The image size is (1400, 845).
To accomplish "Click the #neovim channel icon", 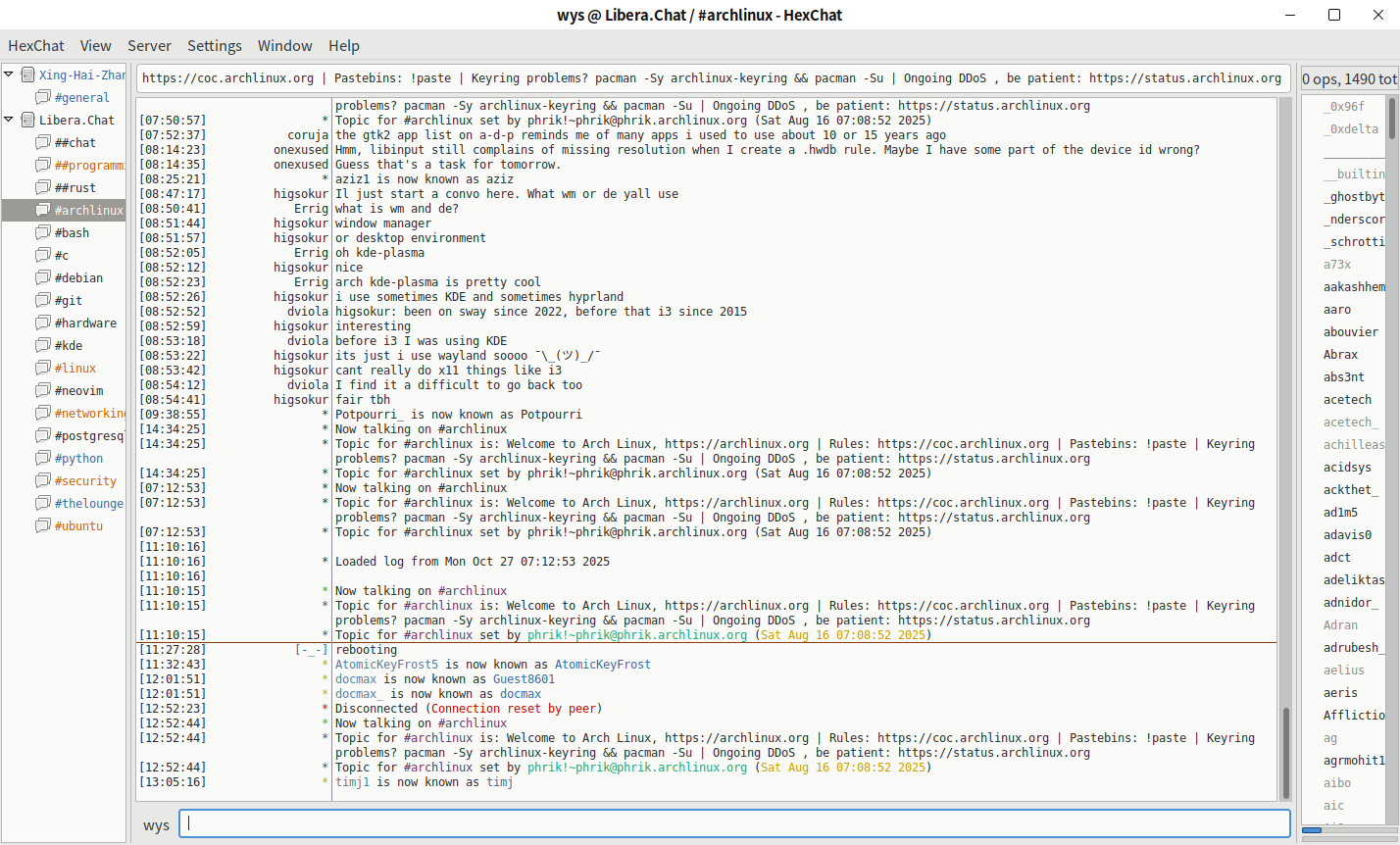I will tap(42, 390).
